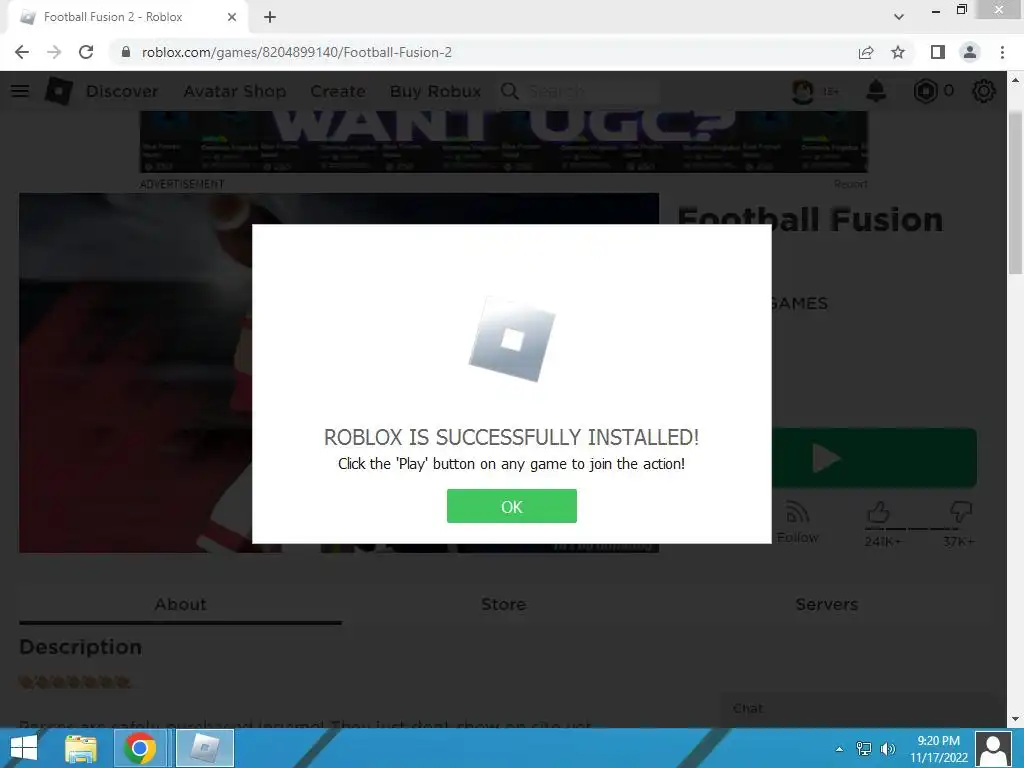Like the game with thumbs up
Screen dimensions: 1024x768
click(878, 513)
